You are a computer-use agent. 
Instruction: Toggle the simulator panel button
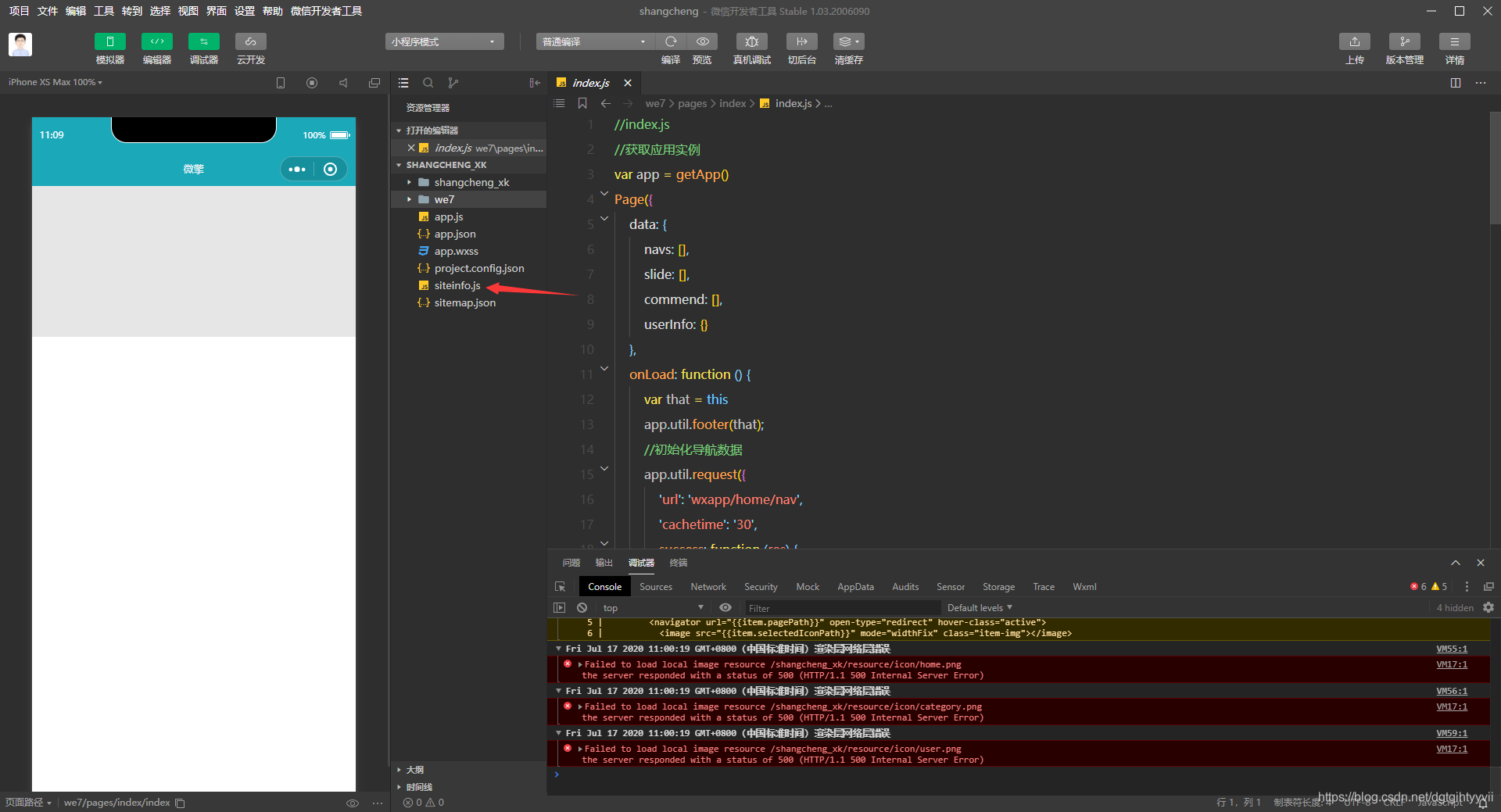(109, 41)
